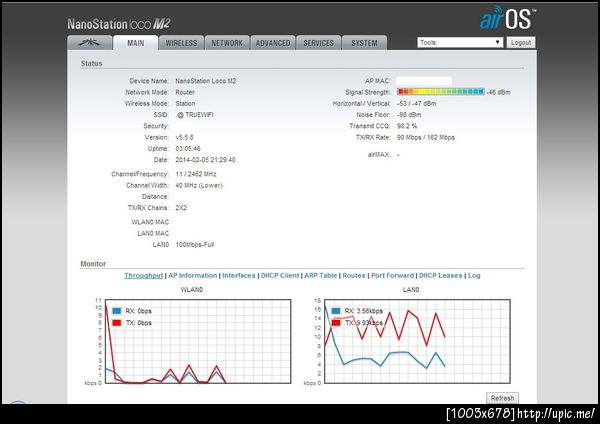Click the Date value 2014-02-05 21:29:40
The height and width of the screenshot is (424, 600).
click(x=205, y=160)
